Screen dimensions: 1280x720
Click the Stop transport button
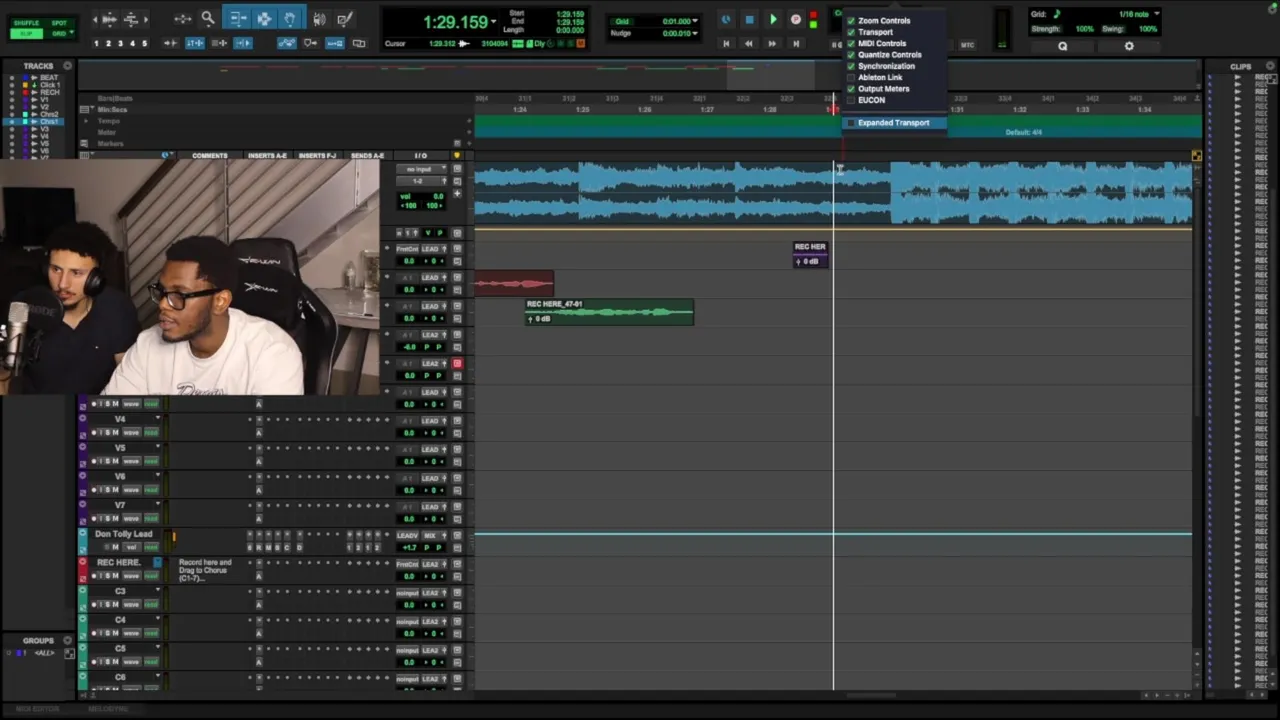tap(749, 19)
